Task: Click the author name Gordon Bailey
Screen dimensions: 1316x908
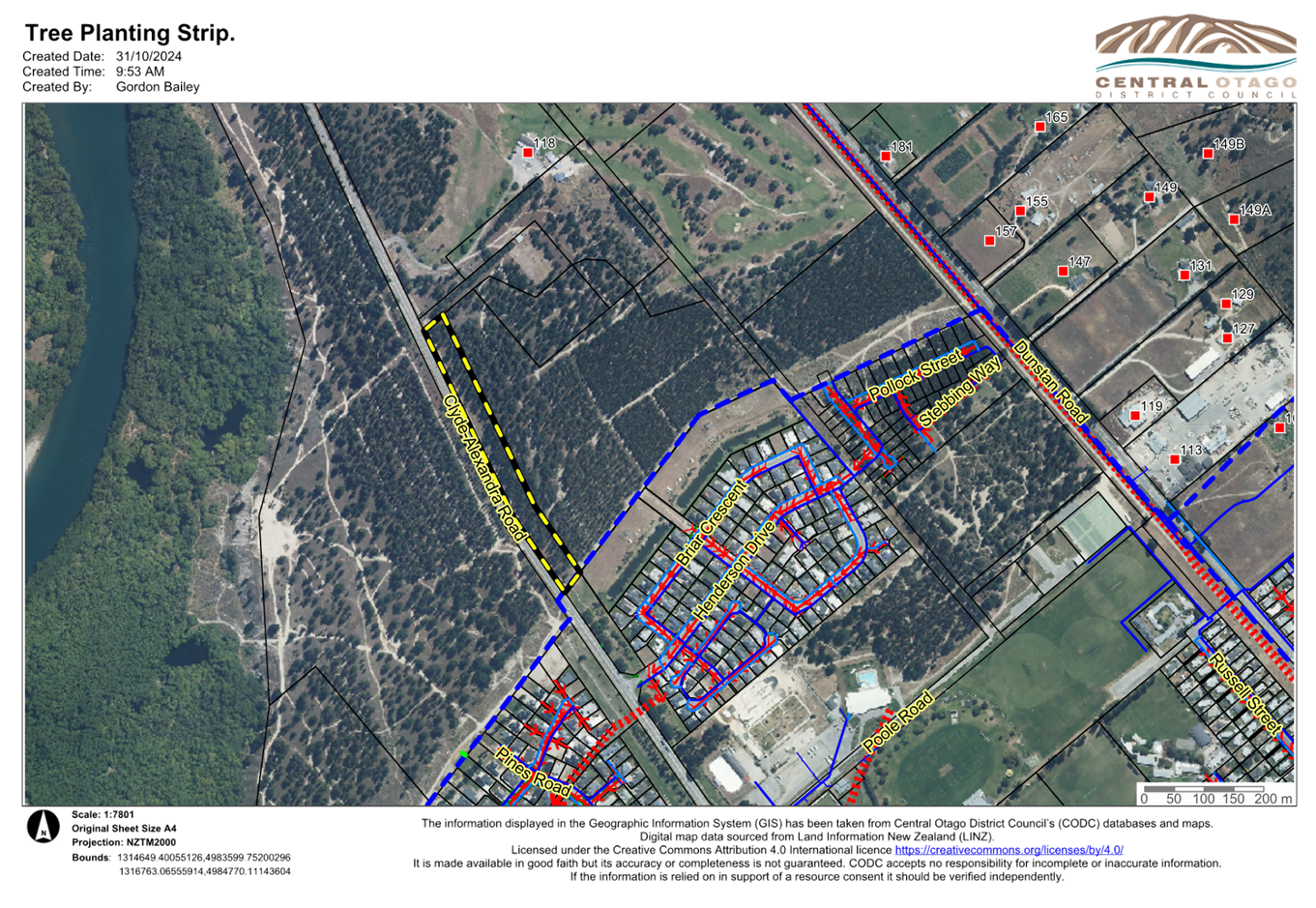Action: pyautogui.click(x=158, y=87)
